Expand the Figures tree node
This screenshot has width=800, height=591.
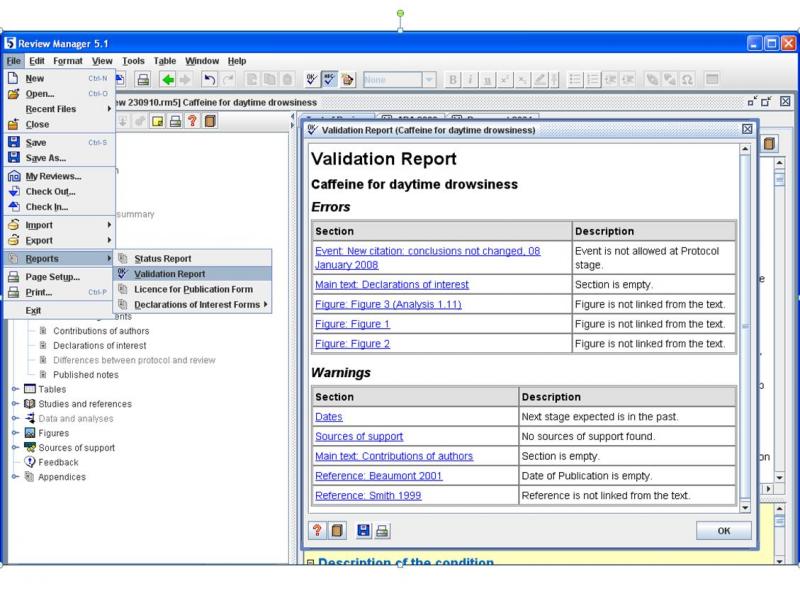[x=15, y=433]
